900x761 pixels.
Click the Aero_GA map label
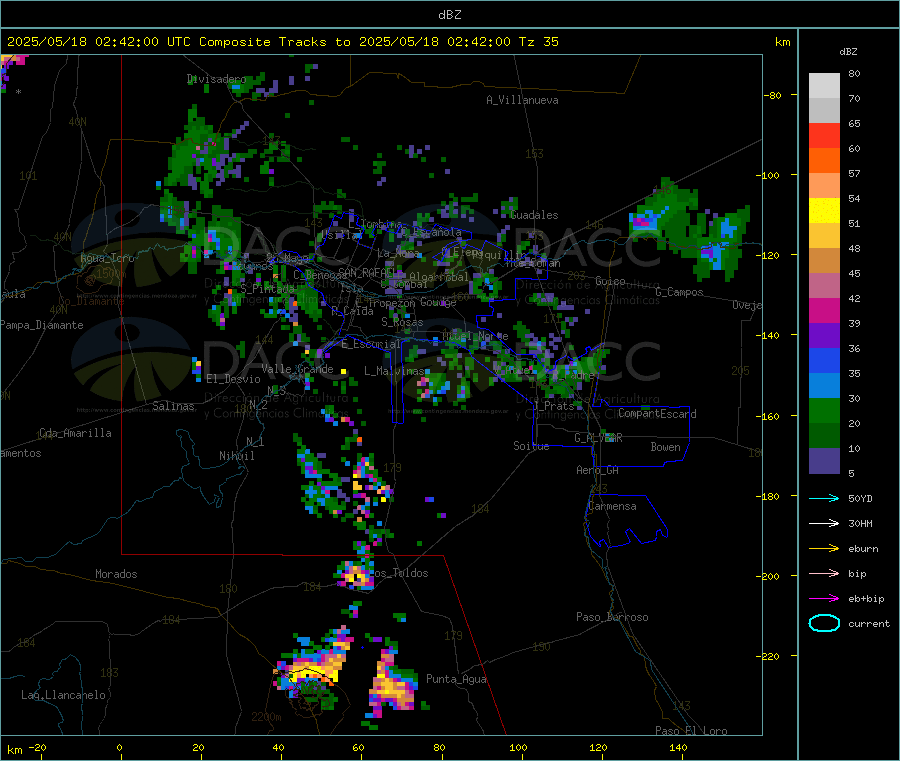click(x=598, y=470)
